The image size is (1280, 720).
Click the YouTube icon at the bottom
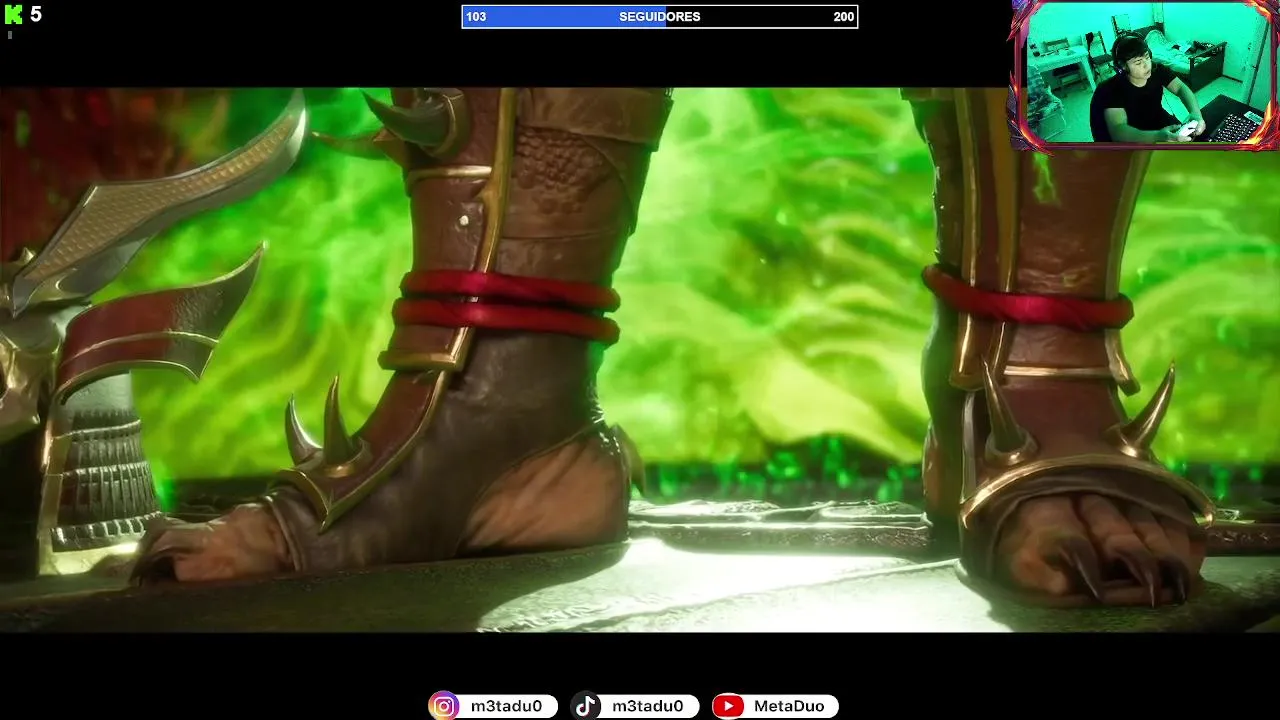point(728,706)
